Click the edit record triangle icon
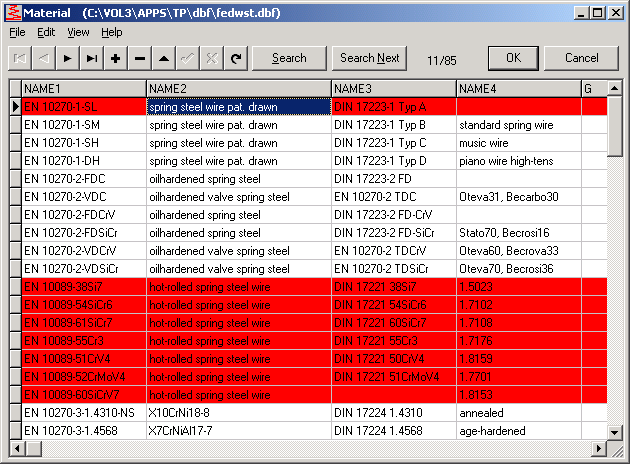630x464 pixels. point(164,58)
